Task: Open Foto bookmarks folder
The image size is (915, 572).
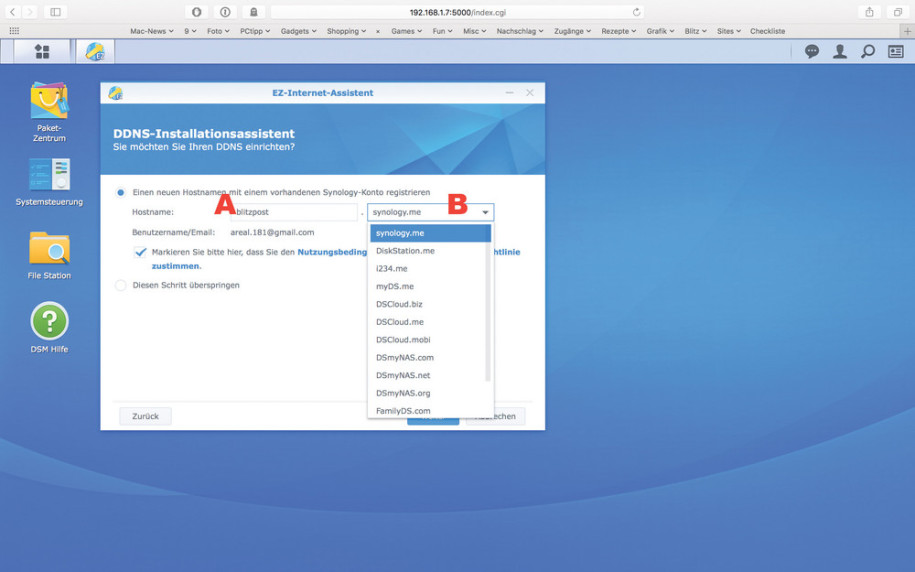Action: pyautogui.click(x=218, y=31)
